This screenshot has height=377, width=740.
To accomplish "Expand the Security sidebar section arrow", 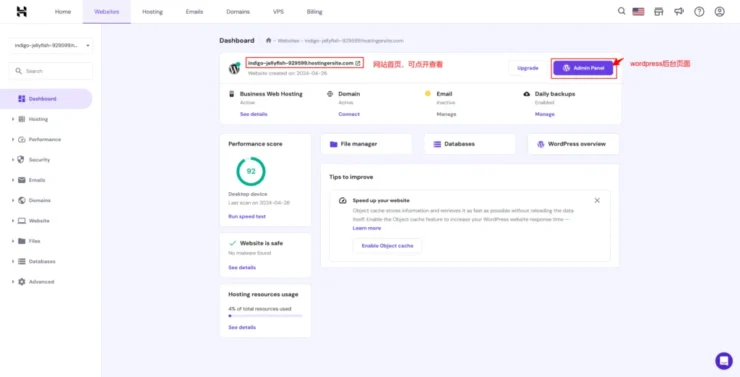I will click(x=13, y=160).
